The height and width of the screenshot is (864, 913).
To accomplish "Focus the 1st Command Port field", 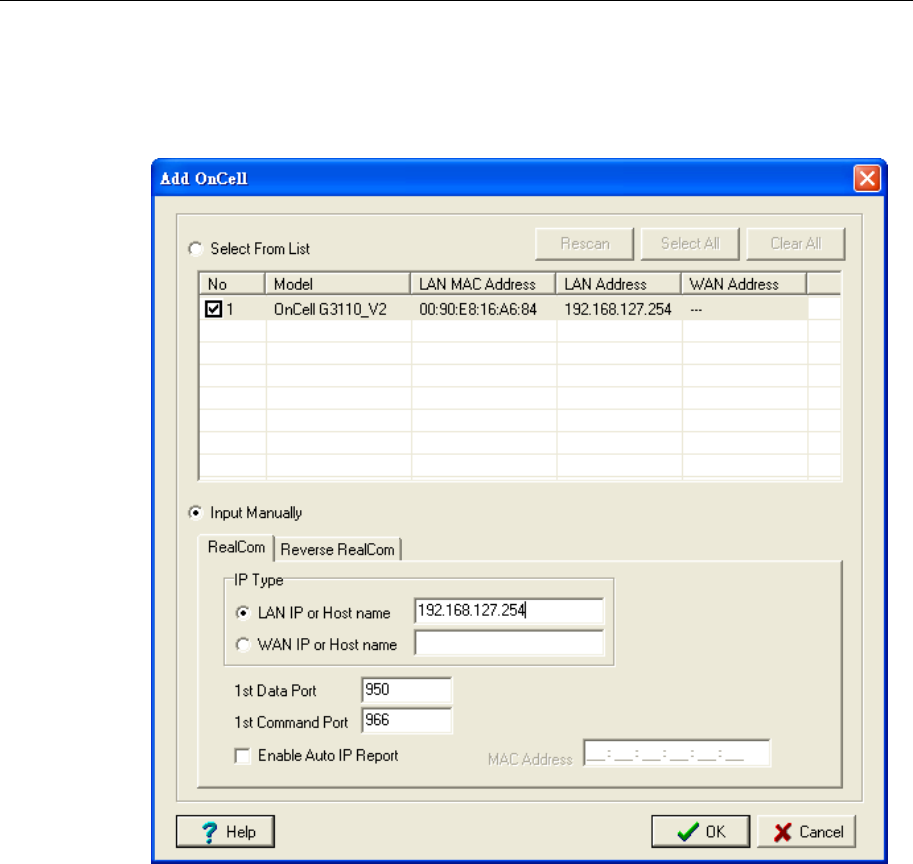I will pos(406,720).
